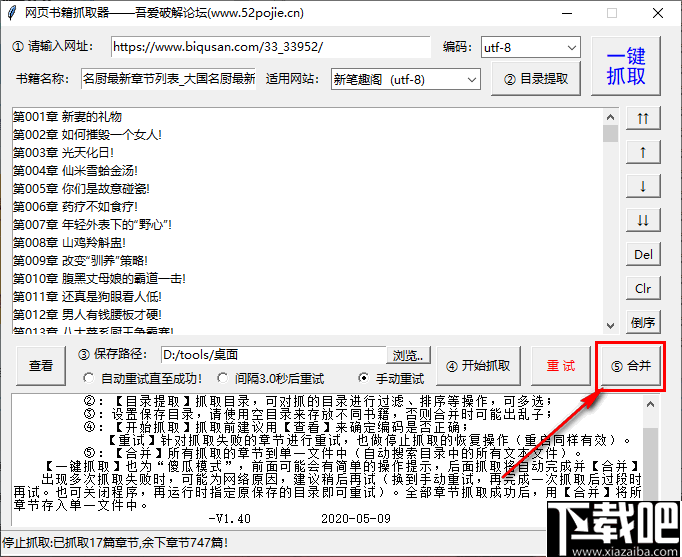Reverse the chapter order with 倒序
Viewport: 682px width, 557px height.
click(x=643, y=322)
